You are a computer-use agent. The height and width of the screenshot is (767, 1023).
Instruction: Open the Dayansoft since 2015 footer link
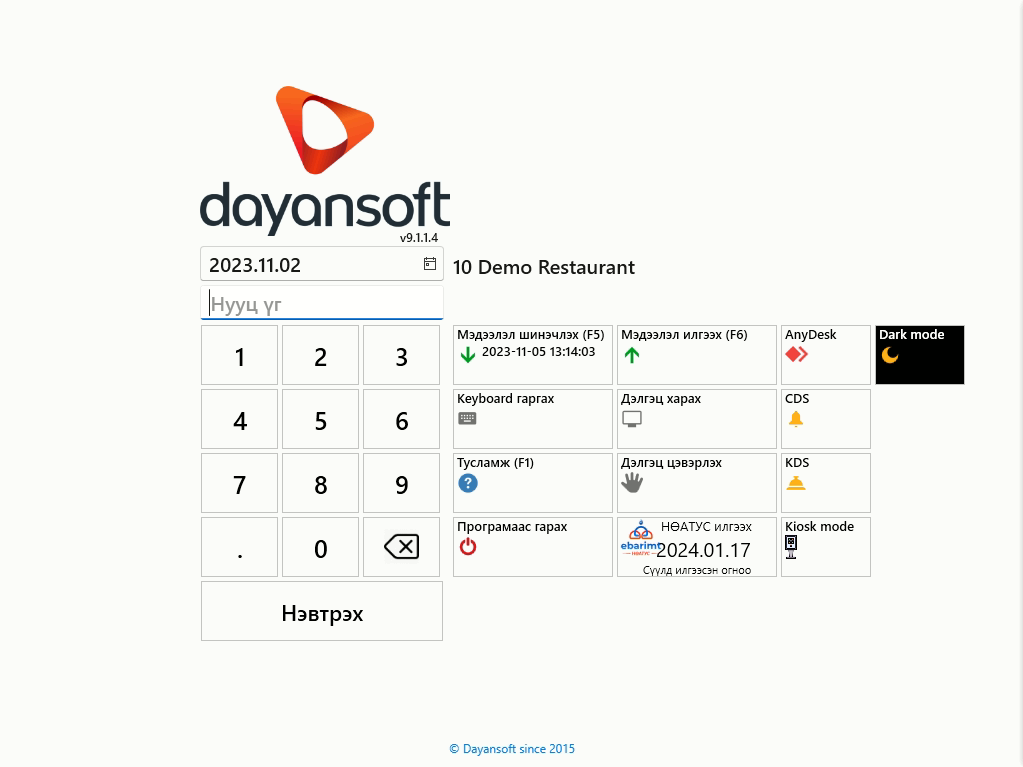coord(512,749)
